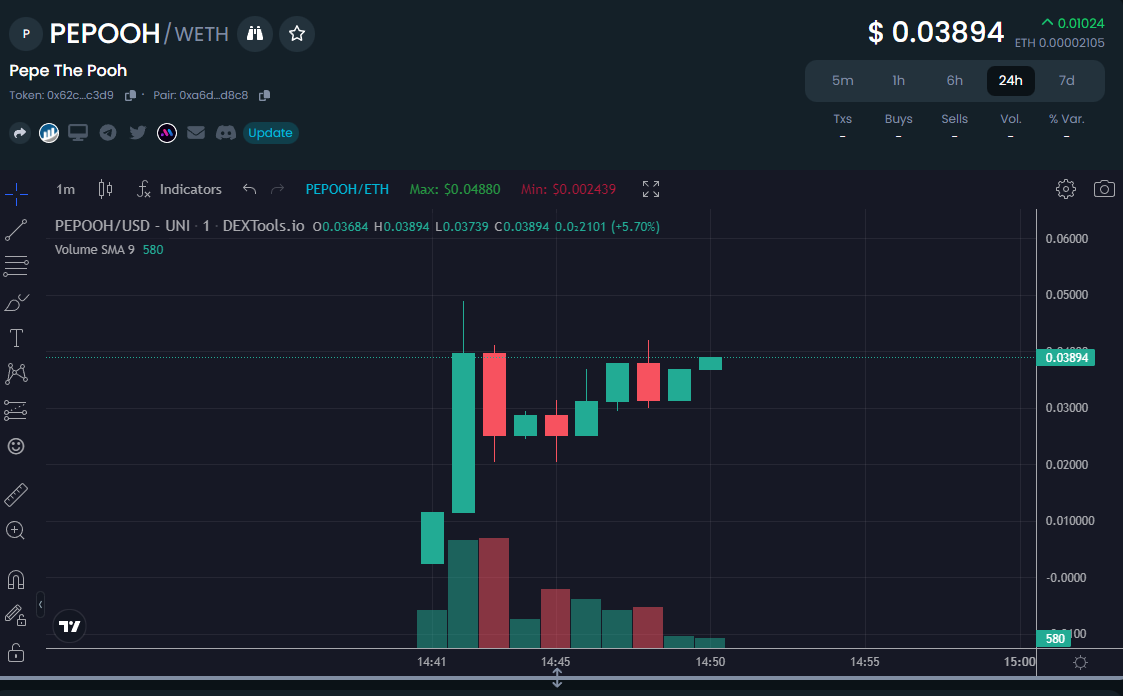Viewport: 1123px width, 696px height.
Task: Take chart snapshot with camera icon
Action: pyautogui.click(x=1104, y=189)
